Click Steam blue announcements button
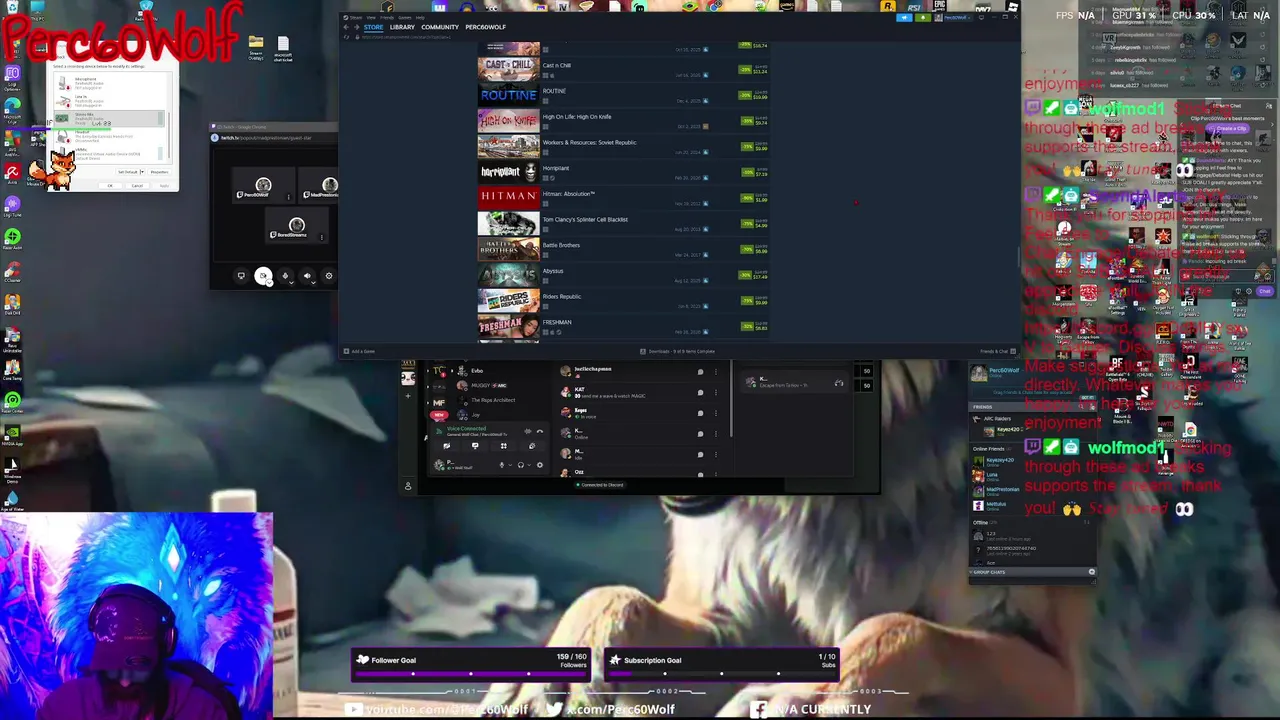Image resolution: width=1280 pixels, height=720 pixels. click(x=904, y=17)
